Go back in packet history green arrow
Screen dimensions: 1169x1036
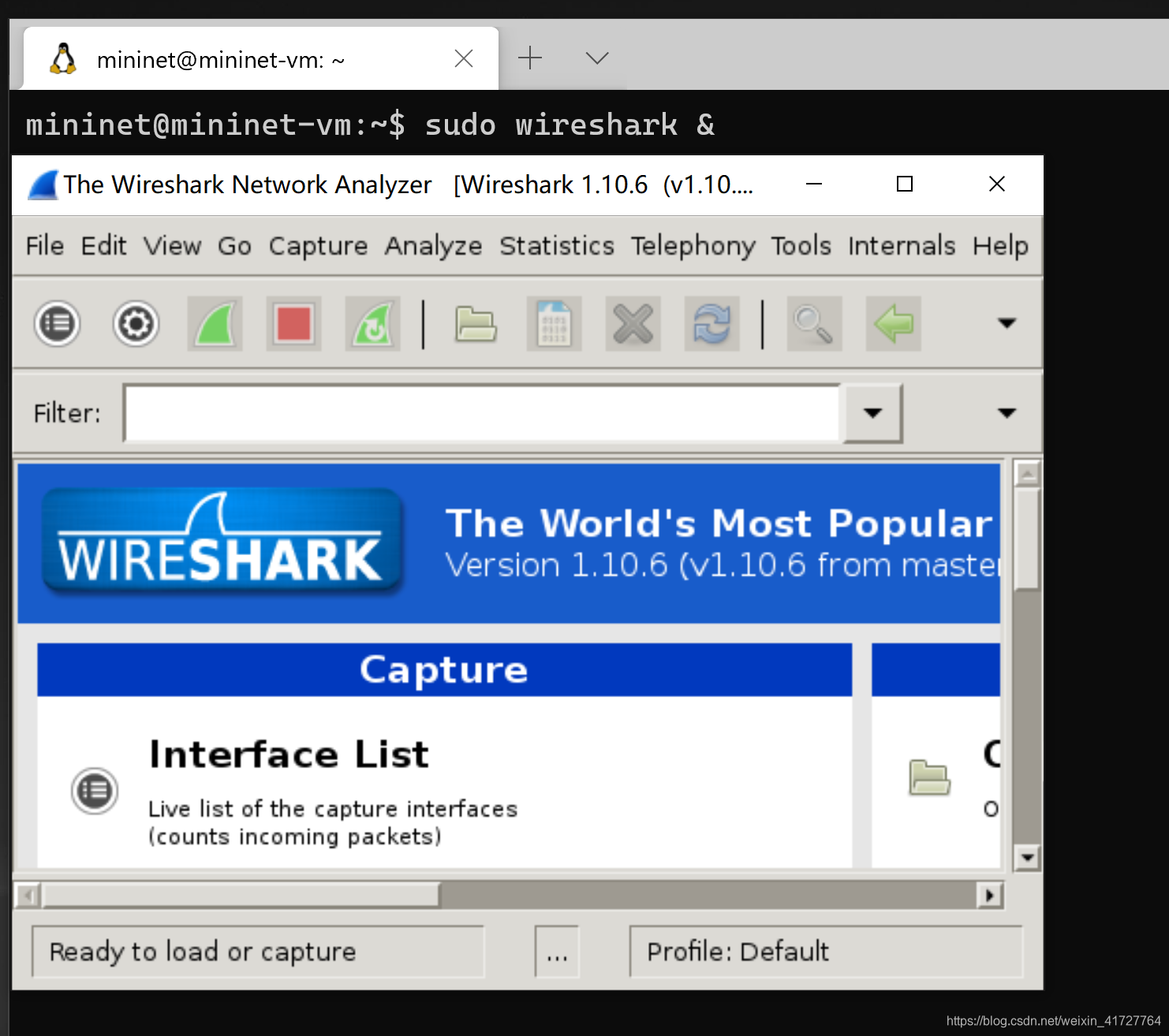pos(893,323)
